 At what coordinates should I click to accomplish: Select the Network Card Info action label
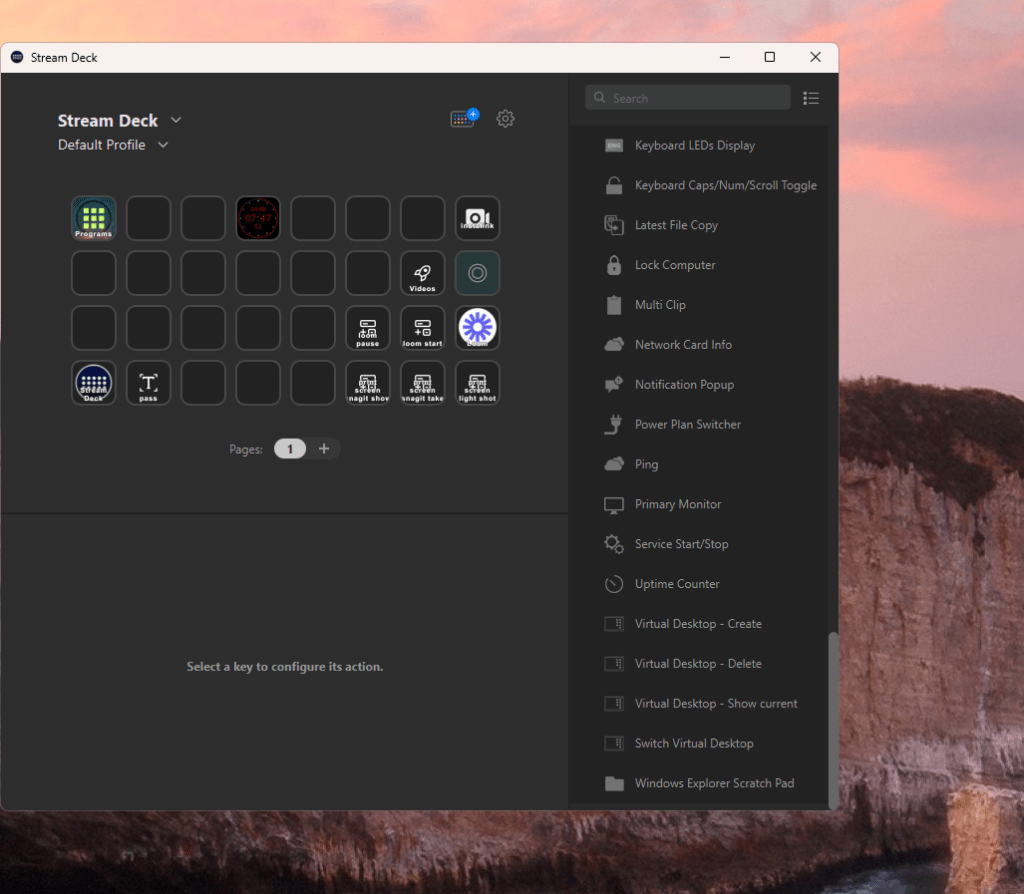tap(683, 345)
